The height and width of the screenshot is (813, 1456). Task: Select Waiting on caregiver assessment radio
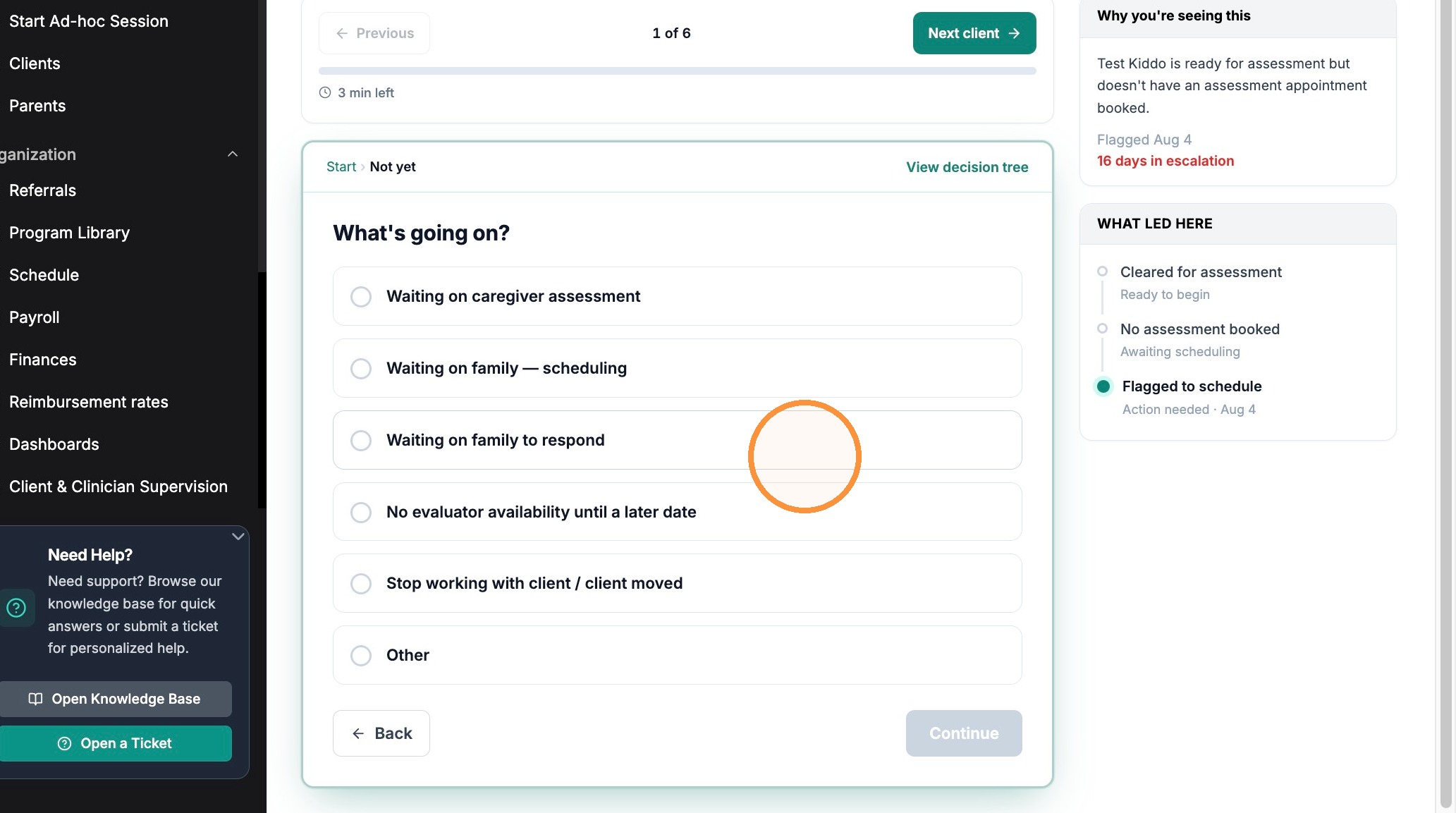[x=361, y=297]
